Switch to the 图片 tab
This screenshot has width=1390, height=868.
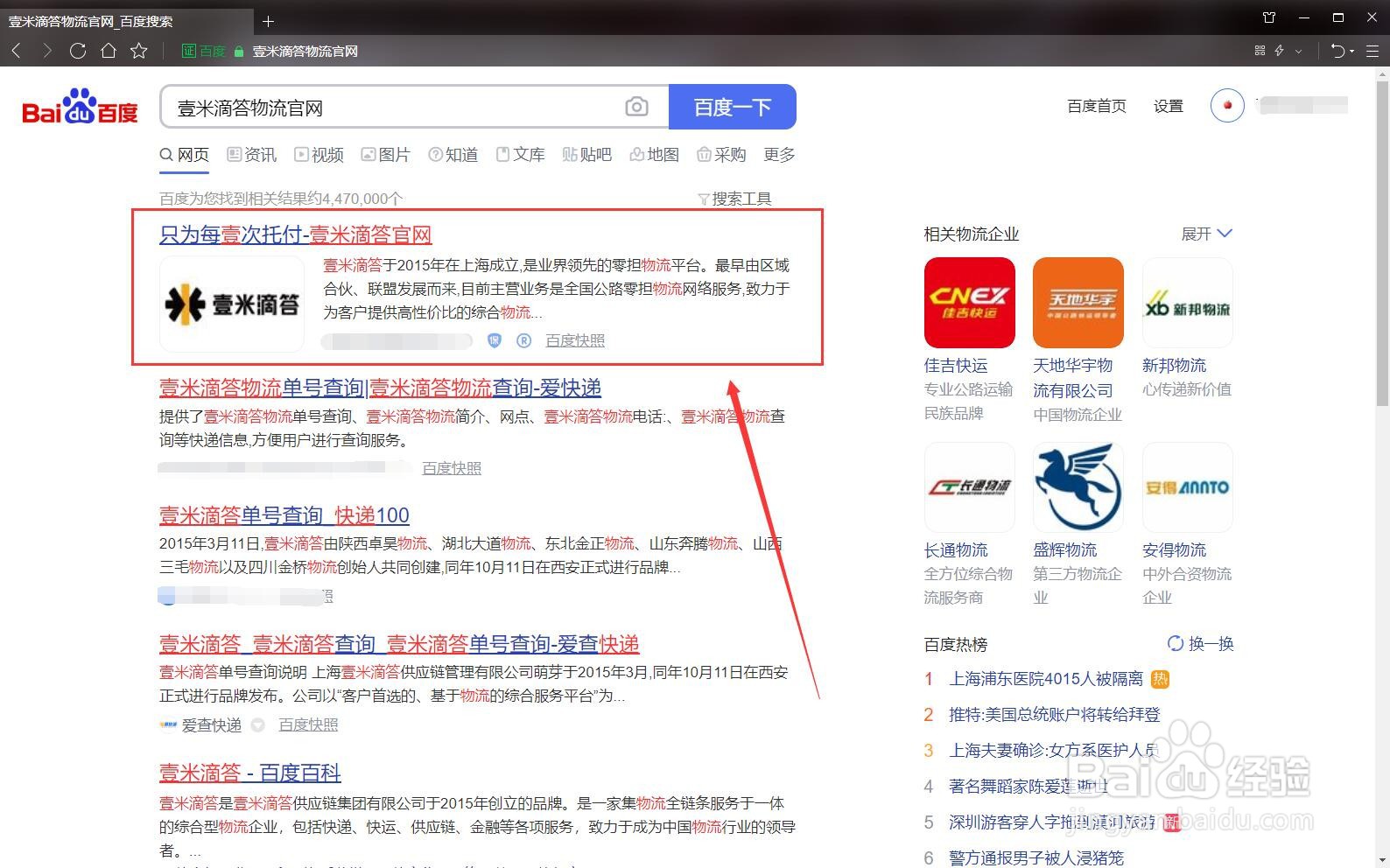click(x=385, y=155)
